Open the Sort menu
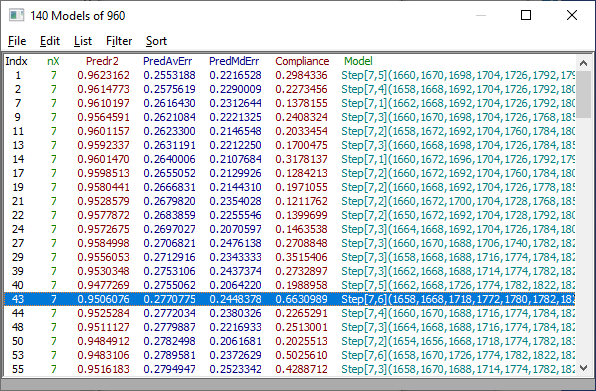596x391 pixels. (156, 41)
